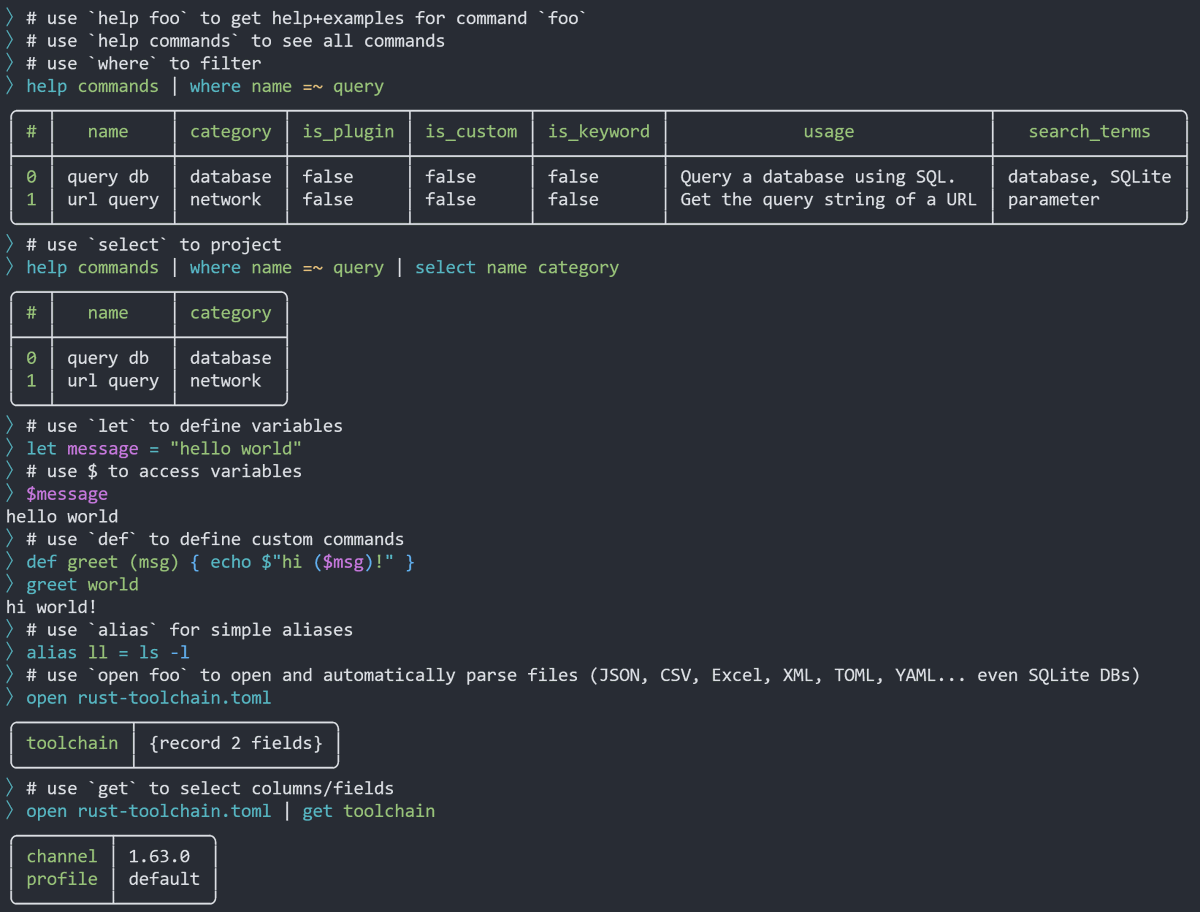Click the comment "use `get` to select columns/fields"
1200x912 pixels.
tap(210, 788)
